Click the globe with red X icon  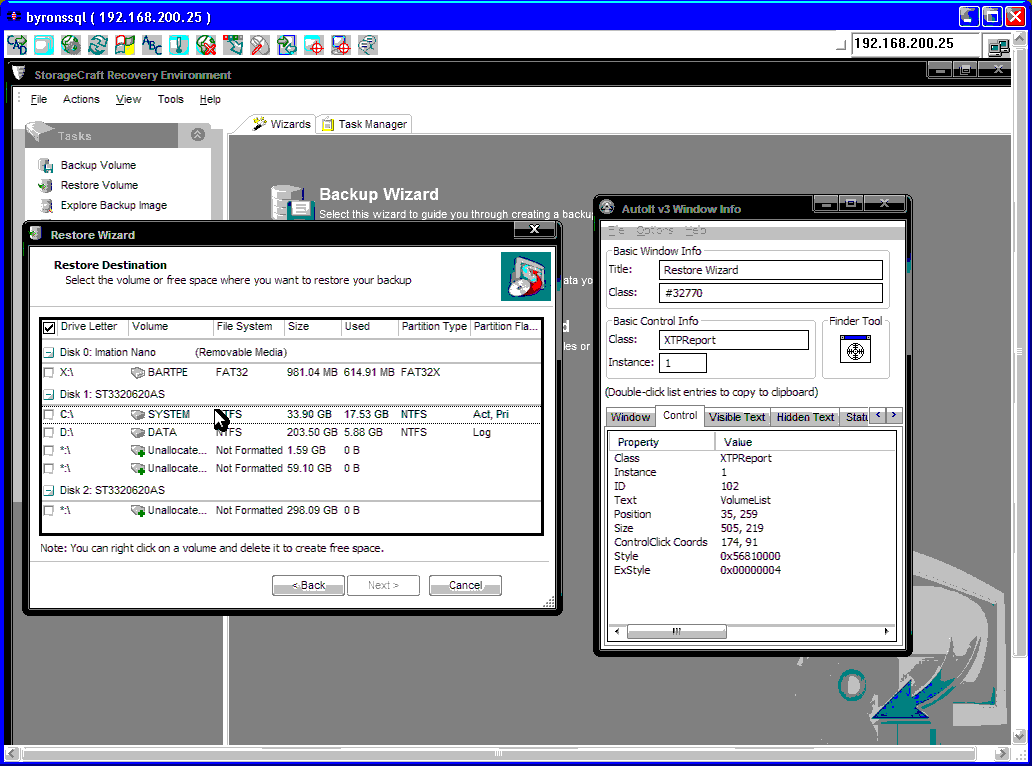click(x=206, y=45)
